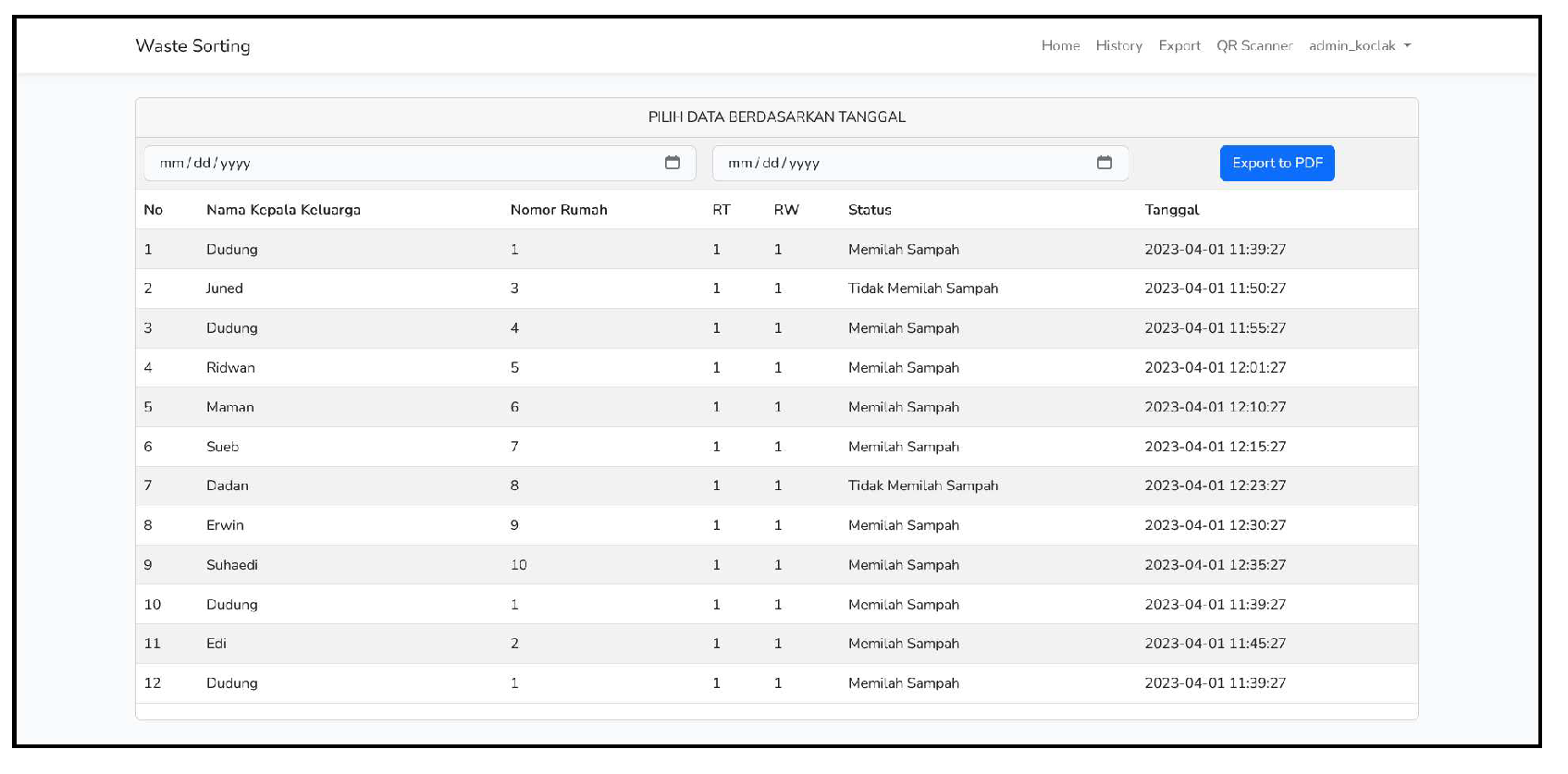Click the Nomor Rumah column header

point(559,210)
